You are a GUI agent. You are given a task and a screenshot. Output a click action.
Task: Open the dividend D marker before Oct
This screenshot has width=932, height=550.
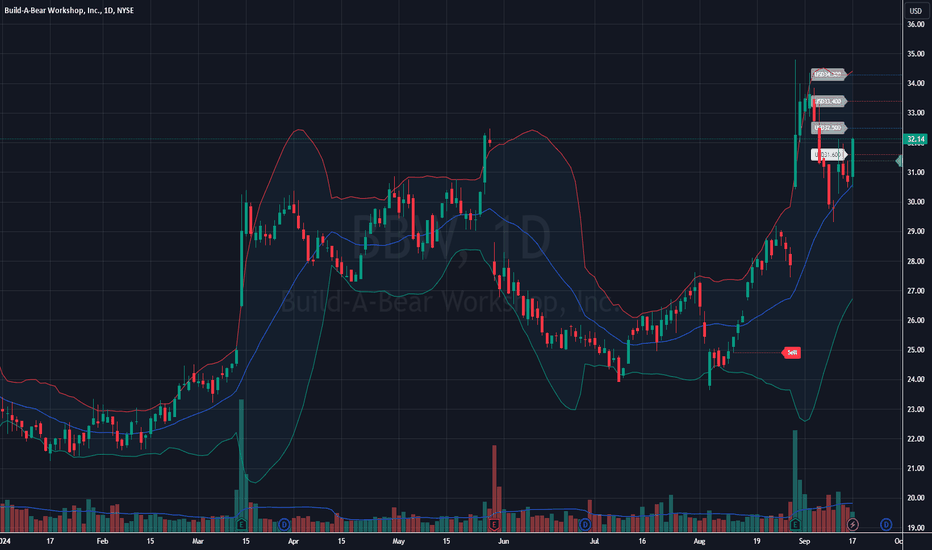click(886, 524)
